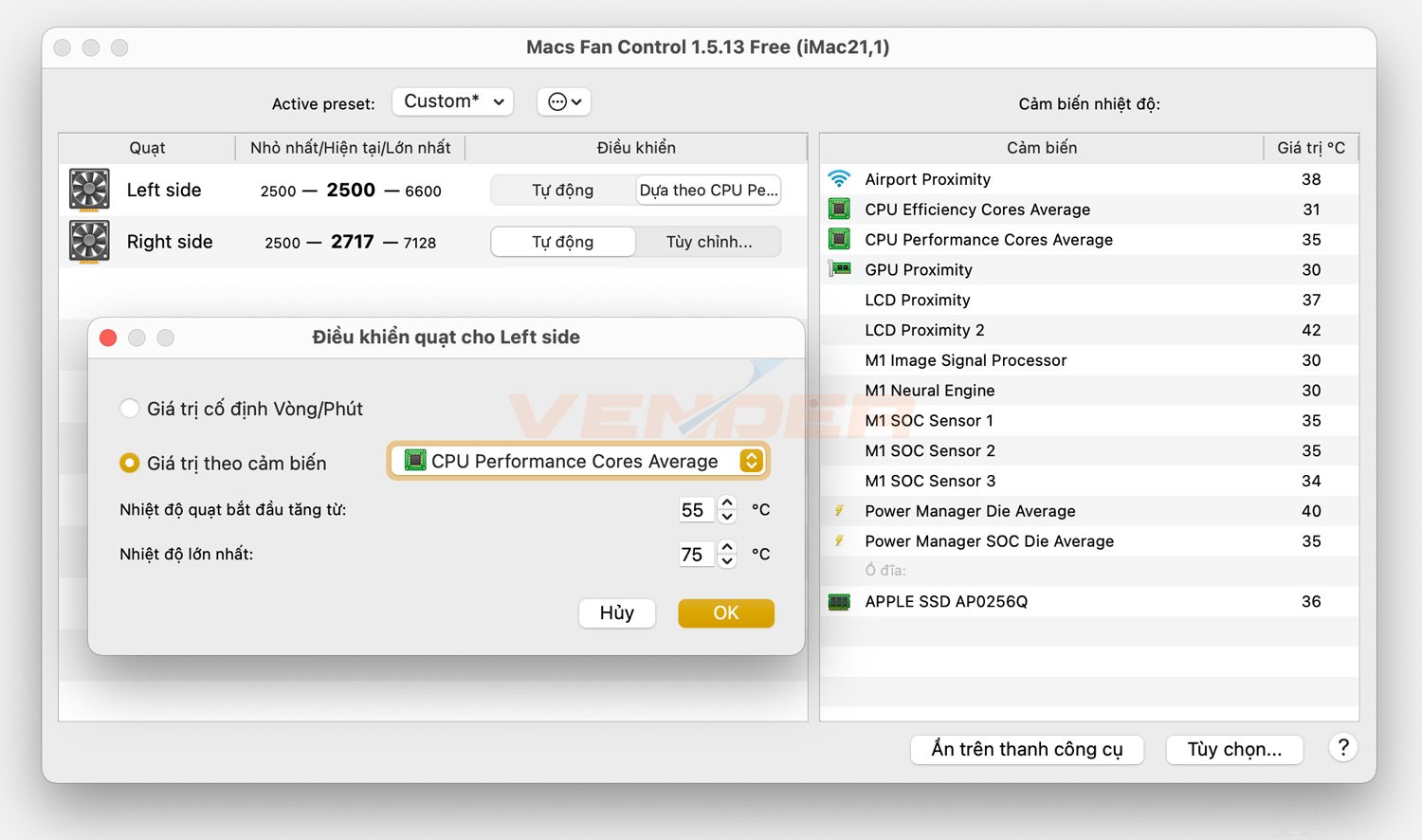The width and height of the screenshot is (1422, 840).
Task: Select the GPU Proximity sensor row
Action: (x=1089, y=270)
